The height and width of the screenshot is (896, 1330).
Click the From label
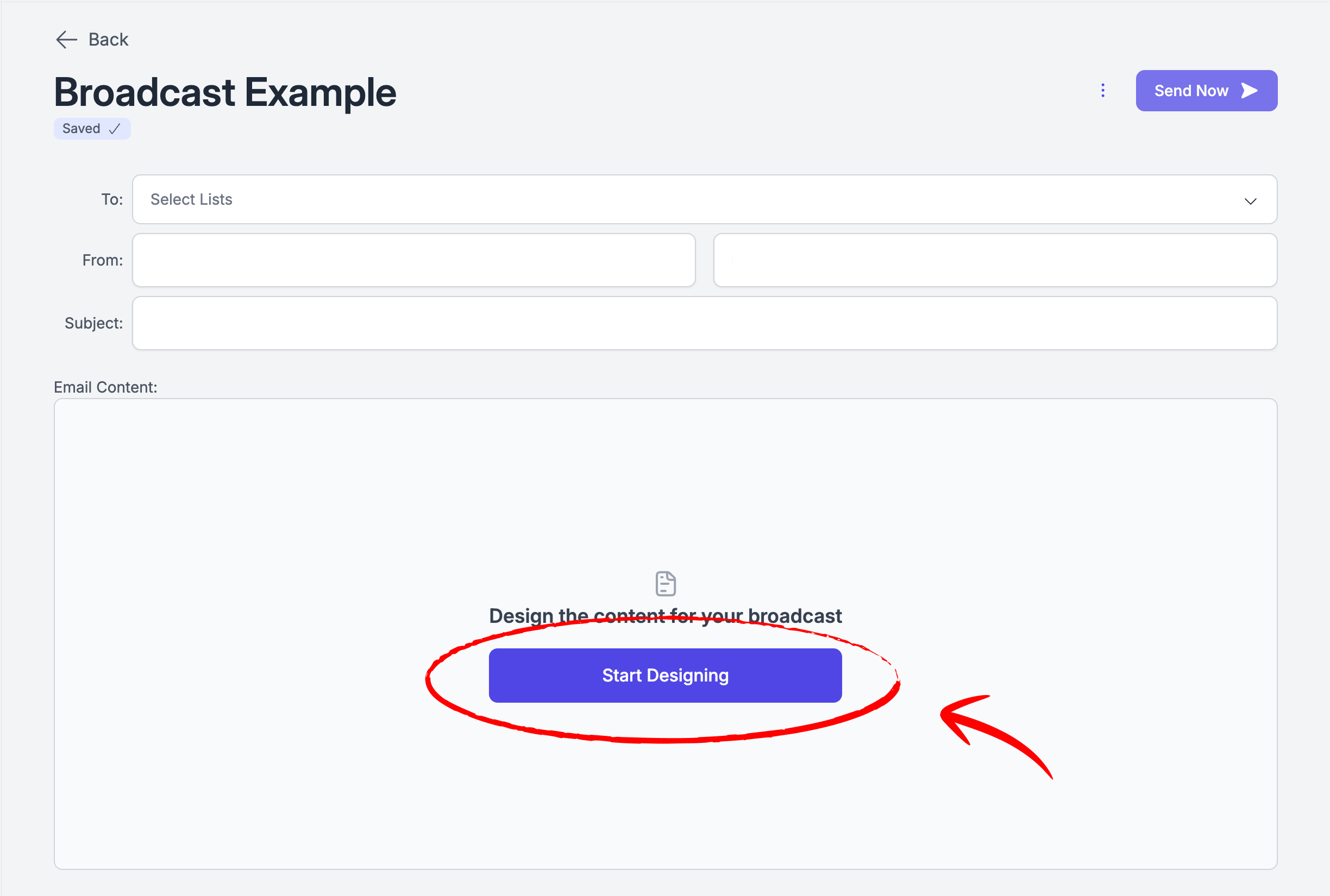[102, 260]
